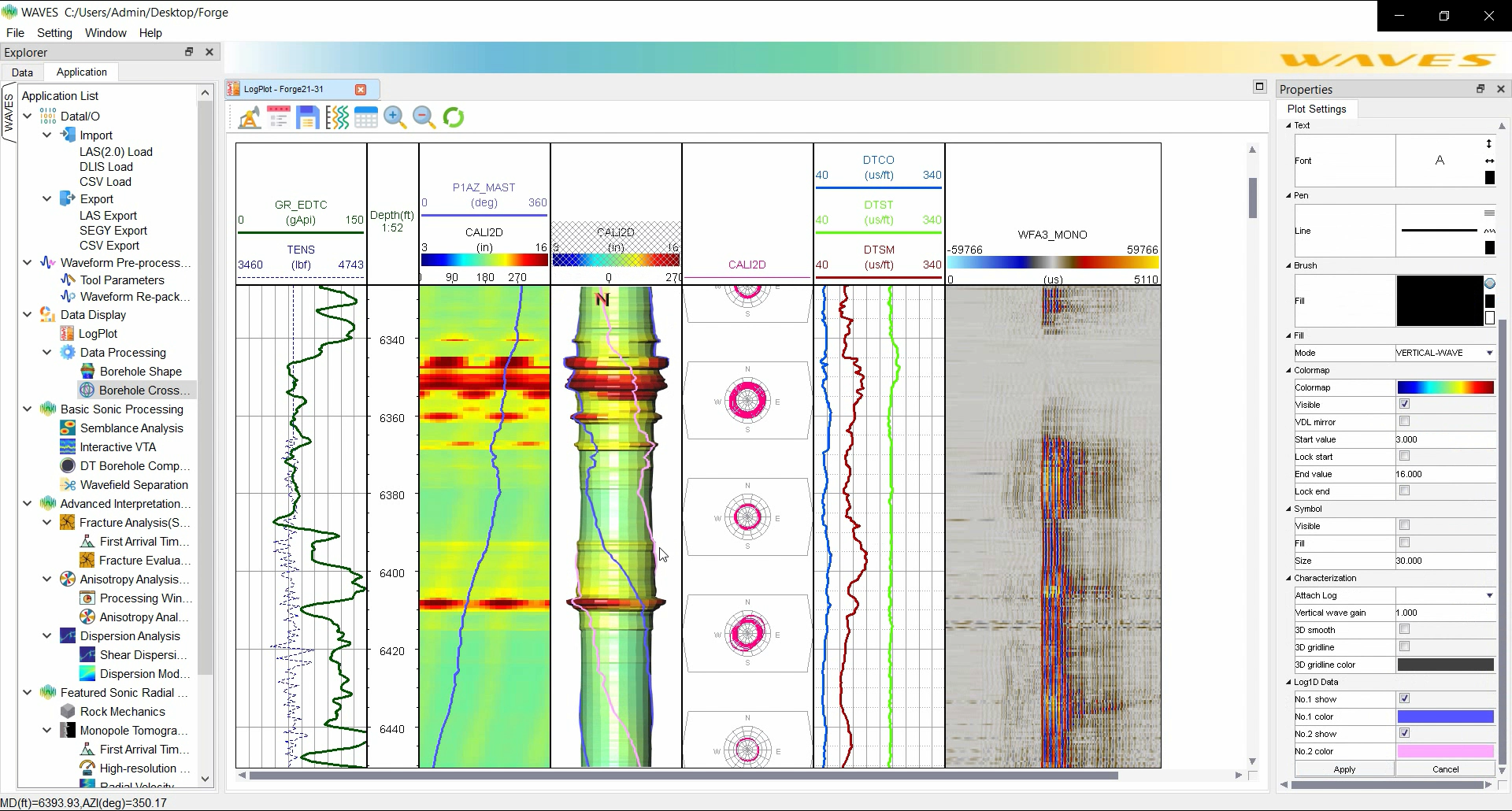The width and height of the screenshot is (1512, 811).
Task: Click the No.1 color blue swatch
Action: (x=1445, y=717)
